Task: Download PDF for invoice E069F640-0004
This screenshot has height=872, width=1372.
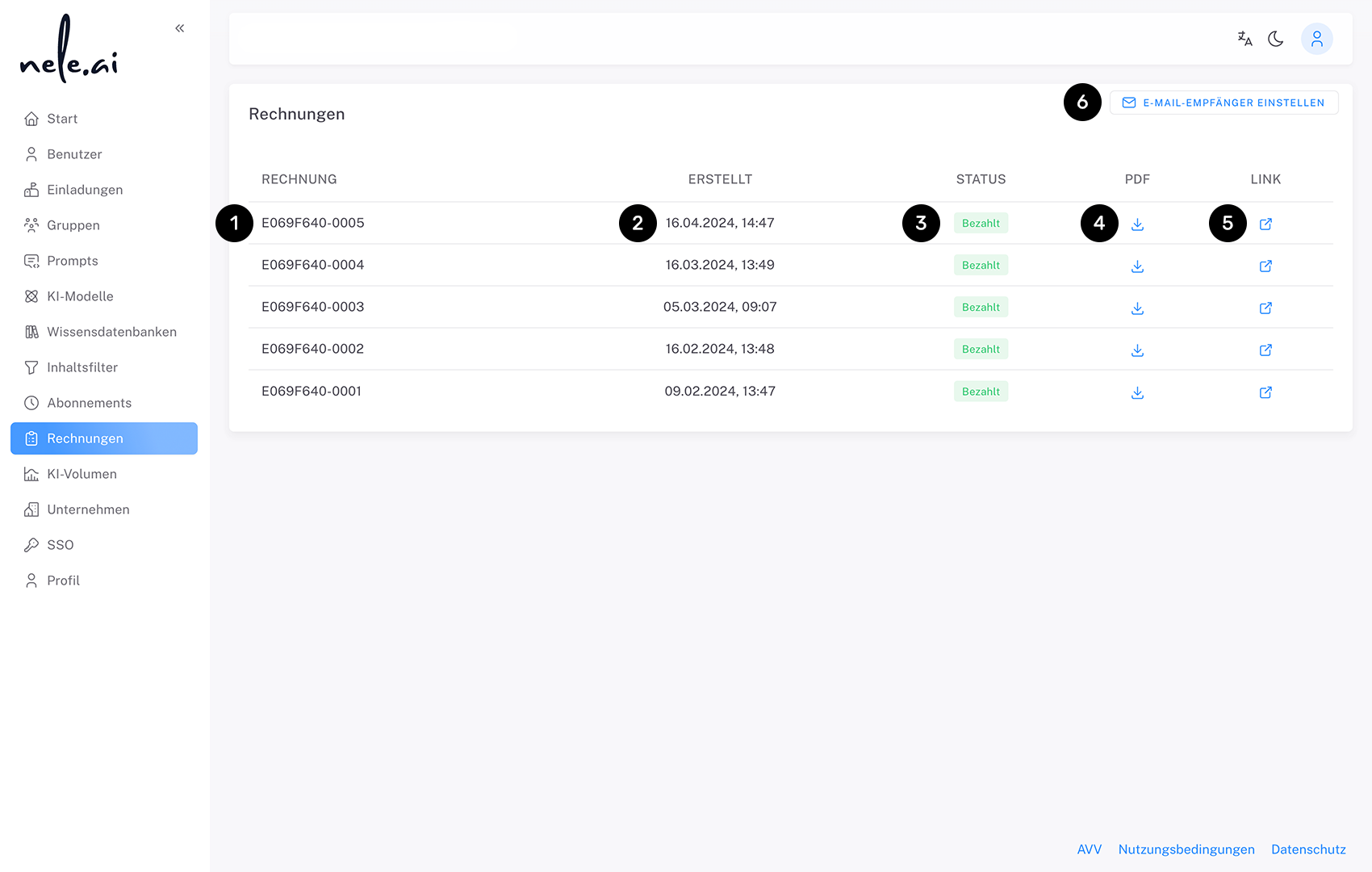Action: pyautogui.click(x=1137, y=266)
